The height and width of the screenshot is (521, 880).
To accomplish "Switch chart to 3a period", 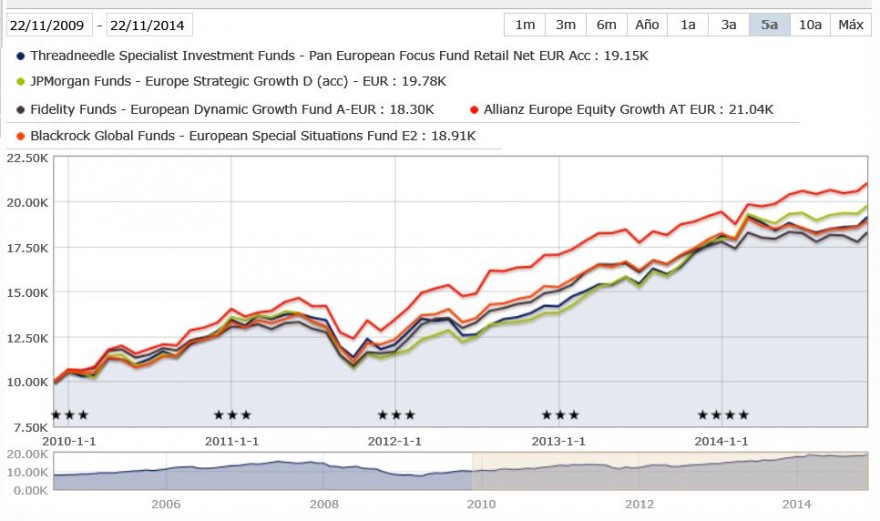I will [728, 25].
